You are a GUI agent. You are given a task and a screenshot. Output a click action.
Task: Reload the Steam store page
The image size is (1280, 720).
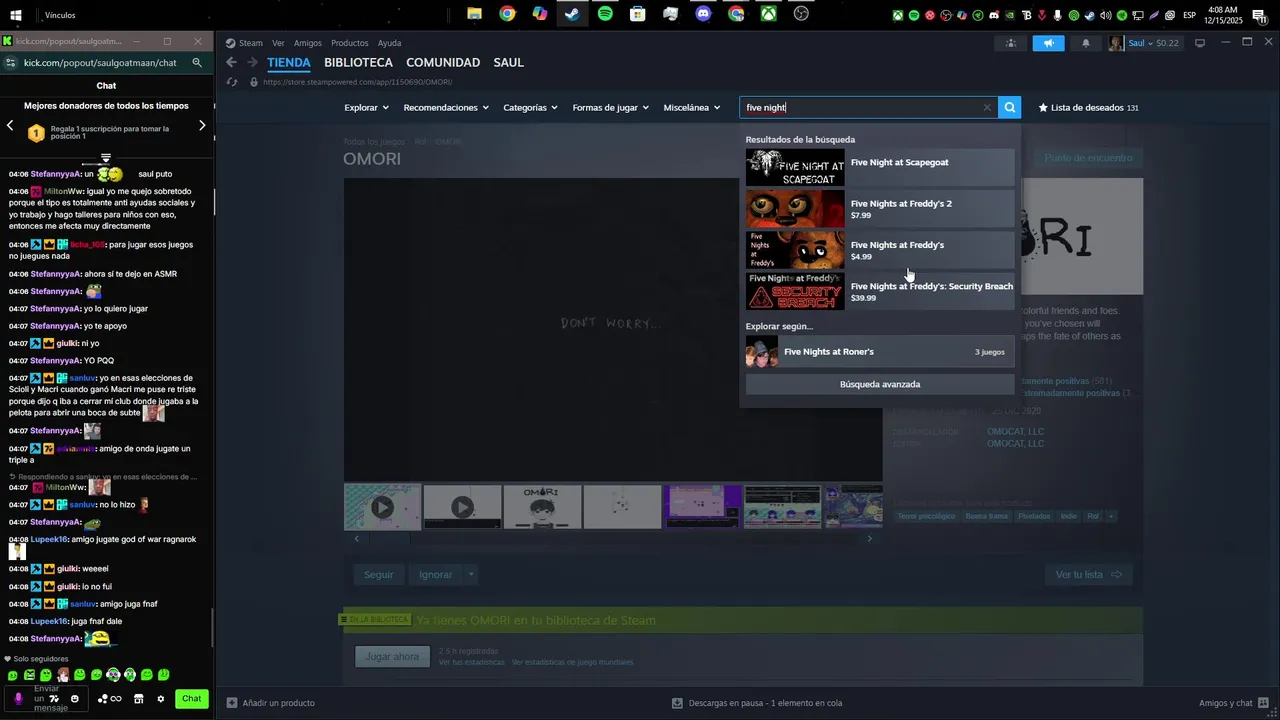point(232,82)
